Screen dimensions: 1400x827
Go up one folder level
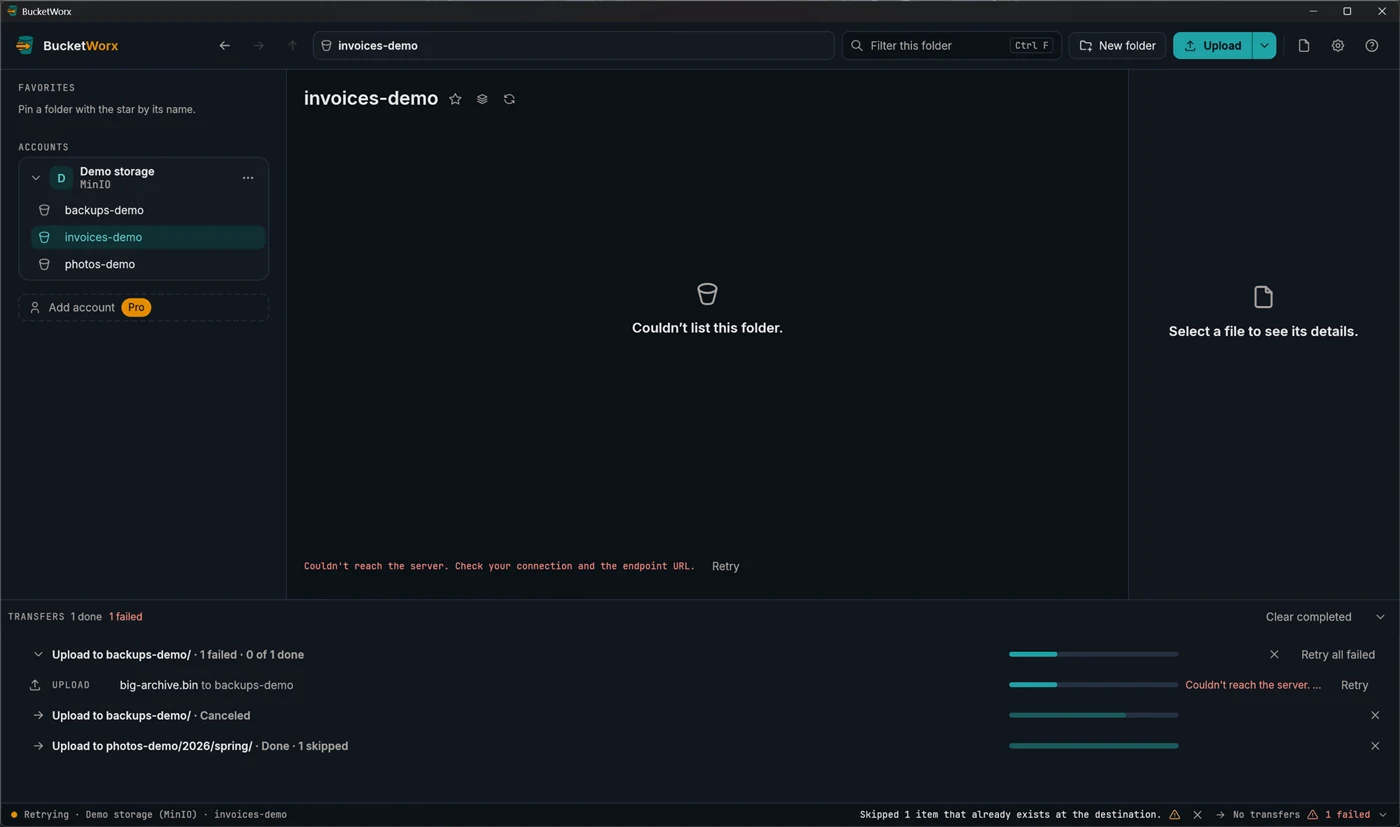click(x=292, y=46)
